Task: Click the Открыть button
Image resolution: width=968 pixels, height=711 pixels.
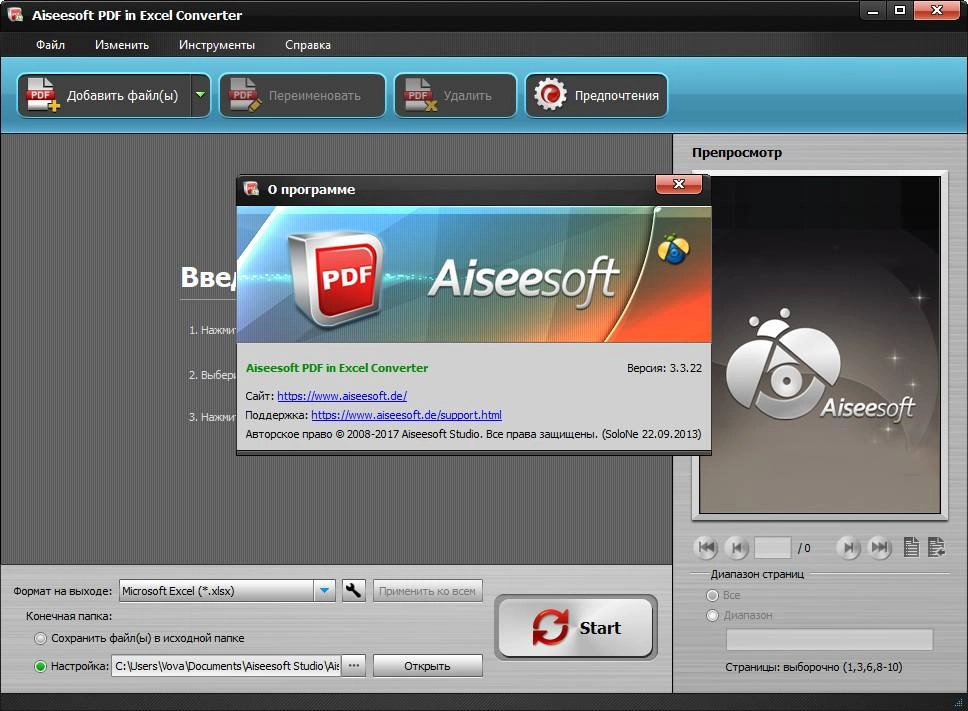Action: (427, 666)
